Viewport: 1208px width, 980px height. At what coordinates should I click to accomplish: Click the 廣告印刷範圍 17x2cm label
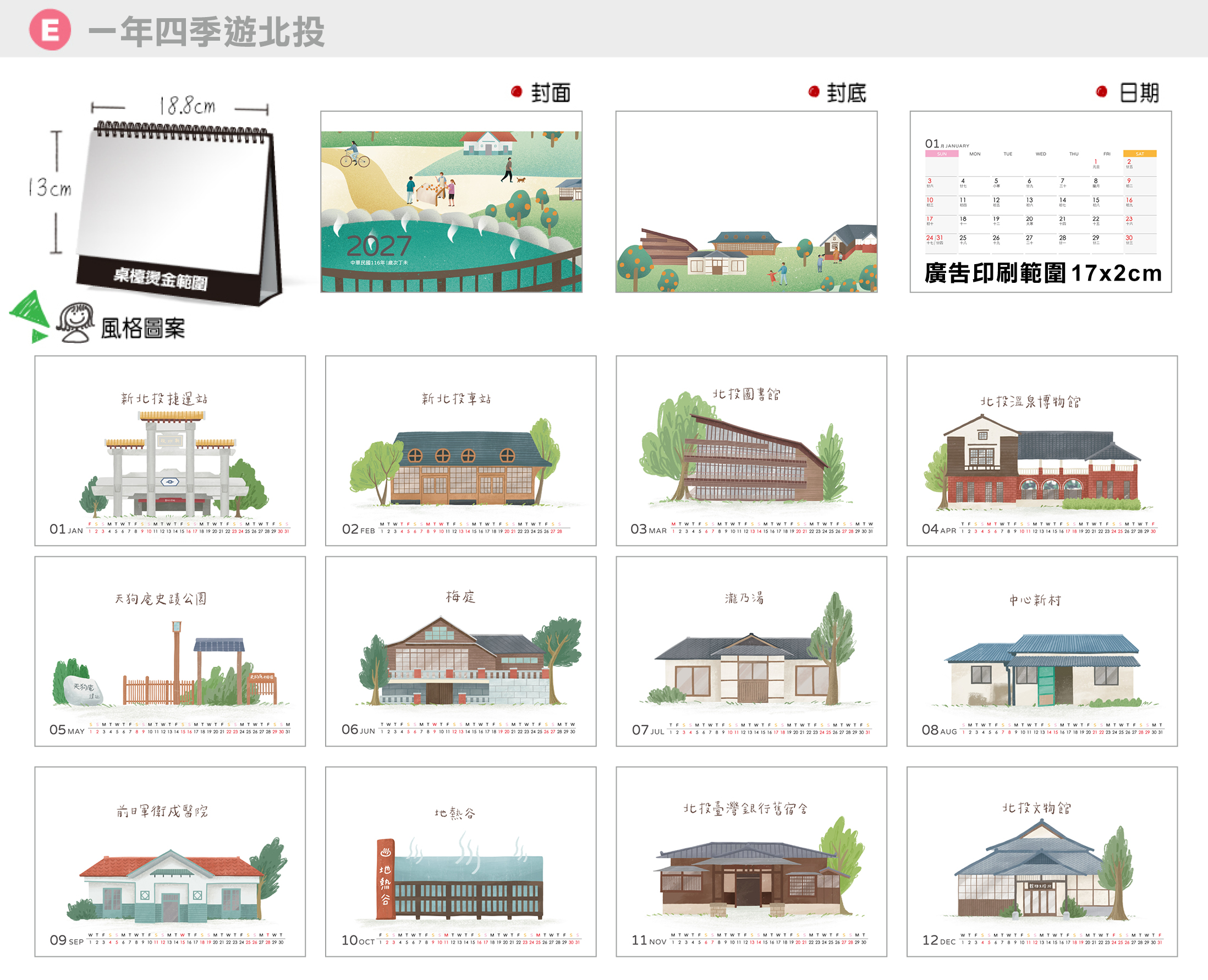click(x=1043, y=273)
